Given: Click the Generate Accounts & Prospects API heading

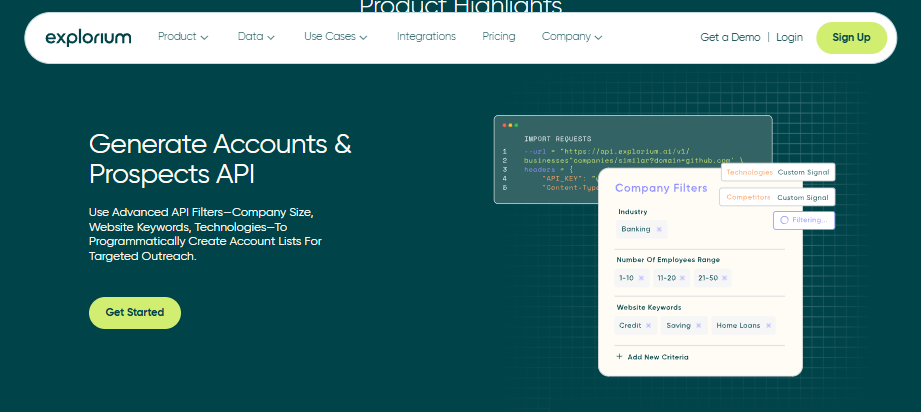Looking at the screenshot, I should (220, 159).
